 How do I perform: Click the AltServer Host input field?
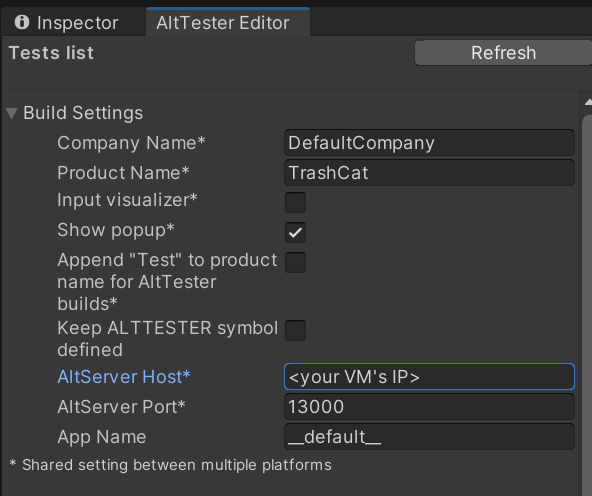429,377
